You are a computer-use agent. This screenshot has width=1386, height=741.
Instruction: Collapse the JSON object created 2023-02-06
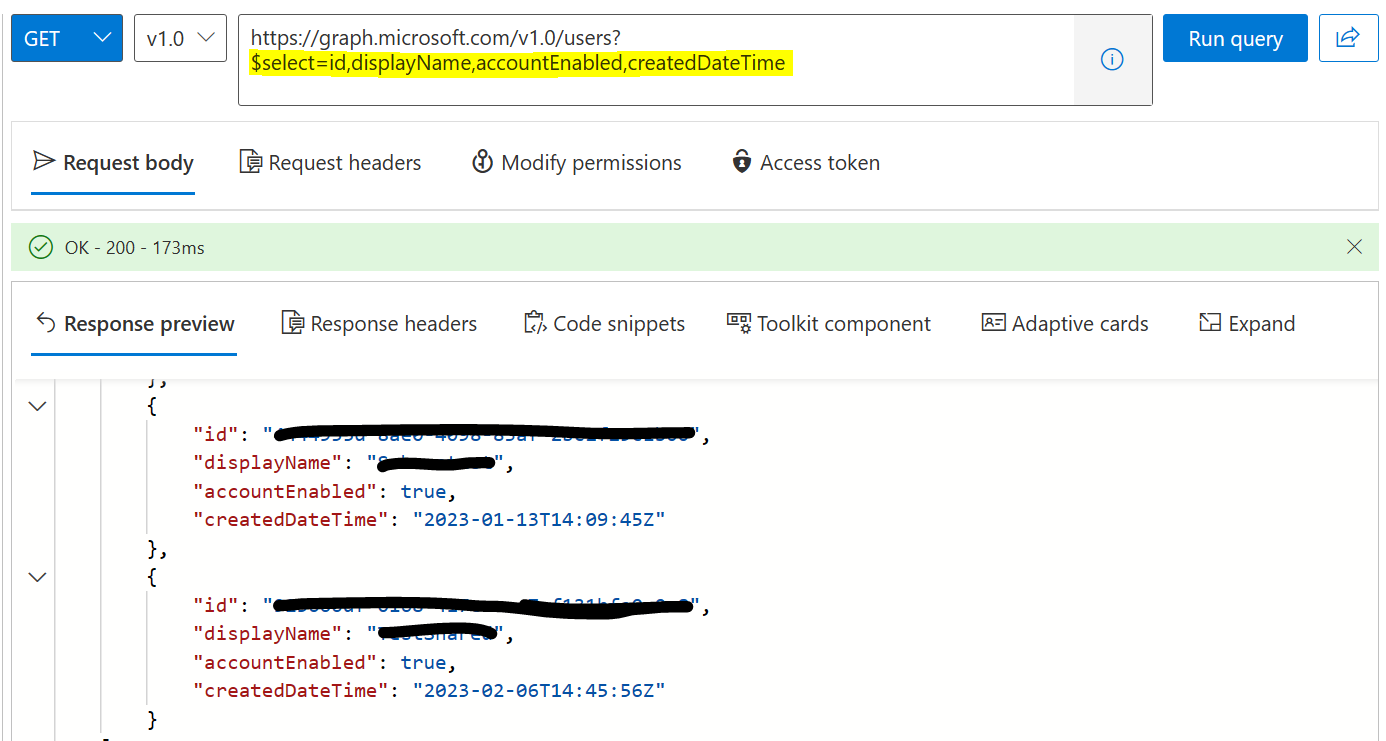coord(37,577)
